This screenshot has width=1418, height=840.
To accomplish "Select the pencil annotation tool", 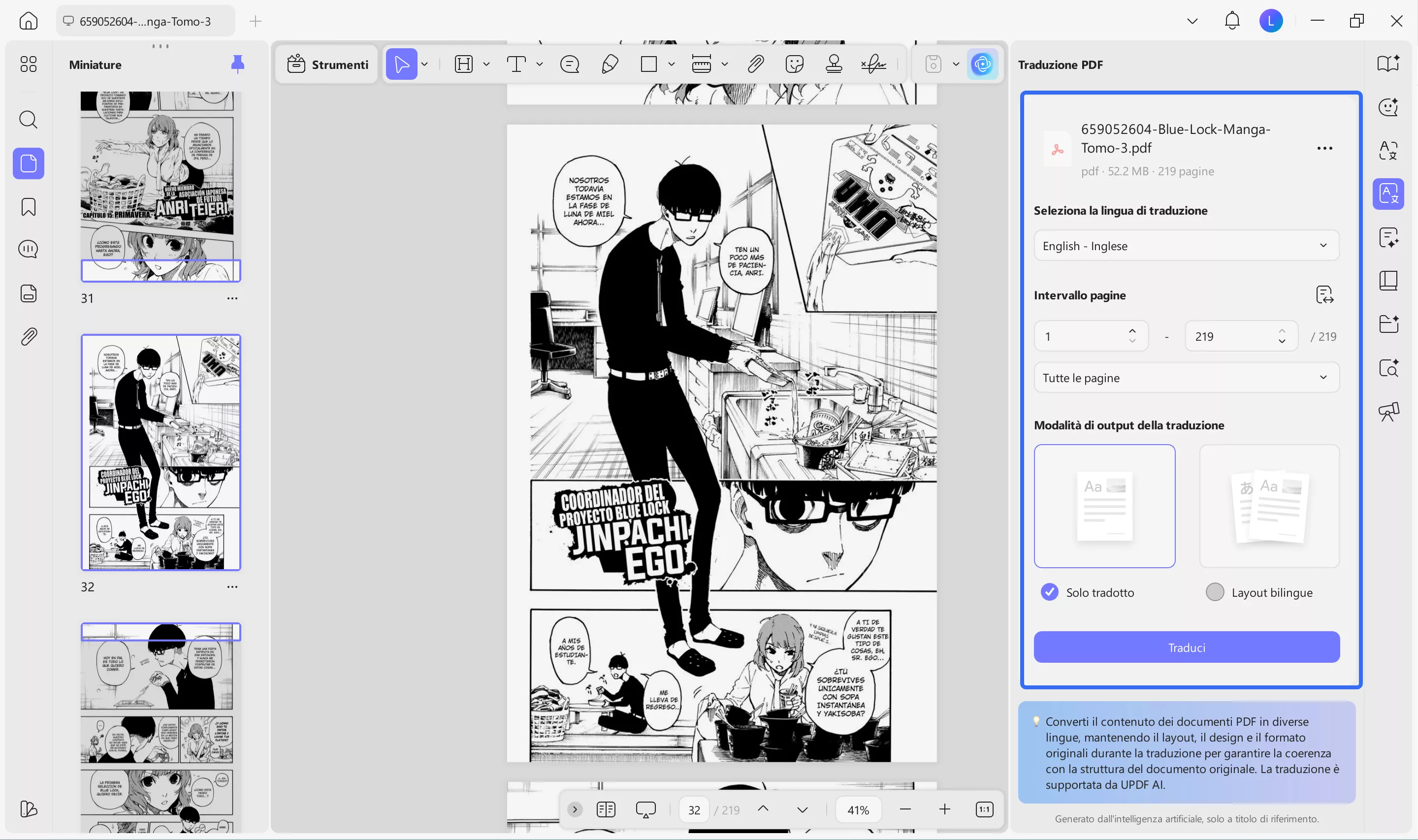I will (x=610, y=64).
